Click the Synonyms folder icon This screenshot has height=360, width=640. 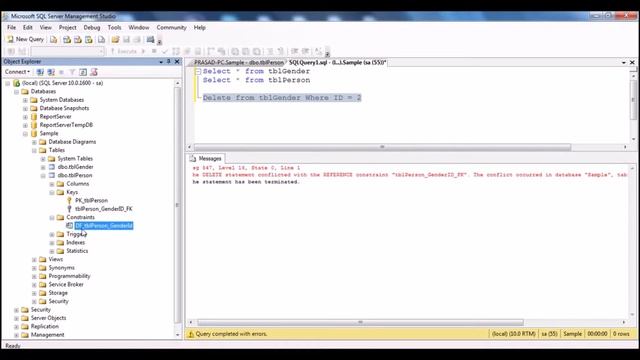point(42,268)
